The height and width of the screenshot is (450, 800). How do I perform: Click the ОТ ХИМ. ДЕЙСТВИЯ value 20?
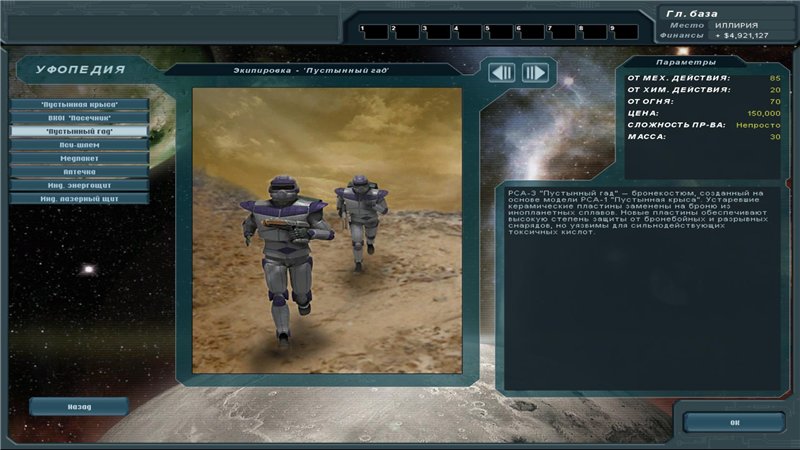coord(775,90)
